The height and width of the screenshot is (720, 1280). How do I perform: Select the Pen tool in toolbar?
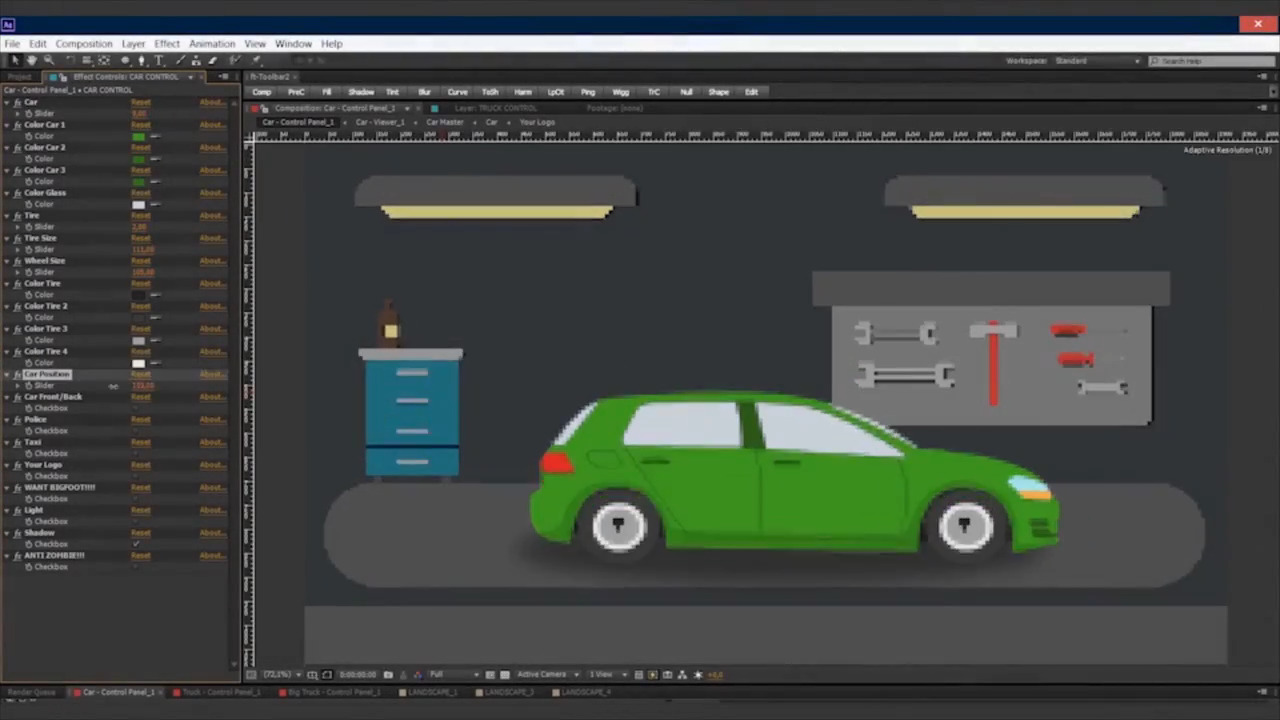141,60
